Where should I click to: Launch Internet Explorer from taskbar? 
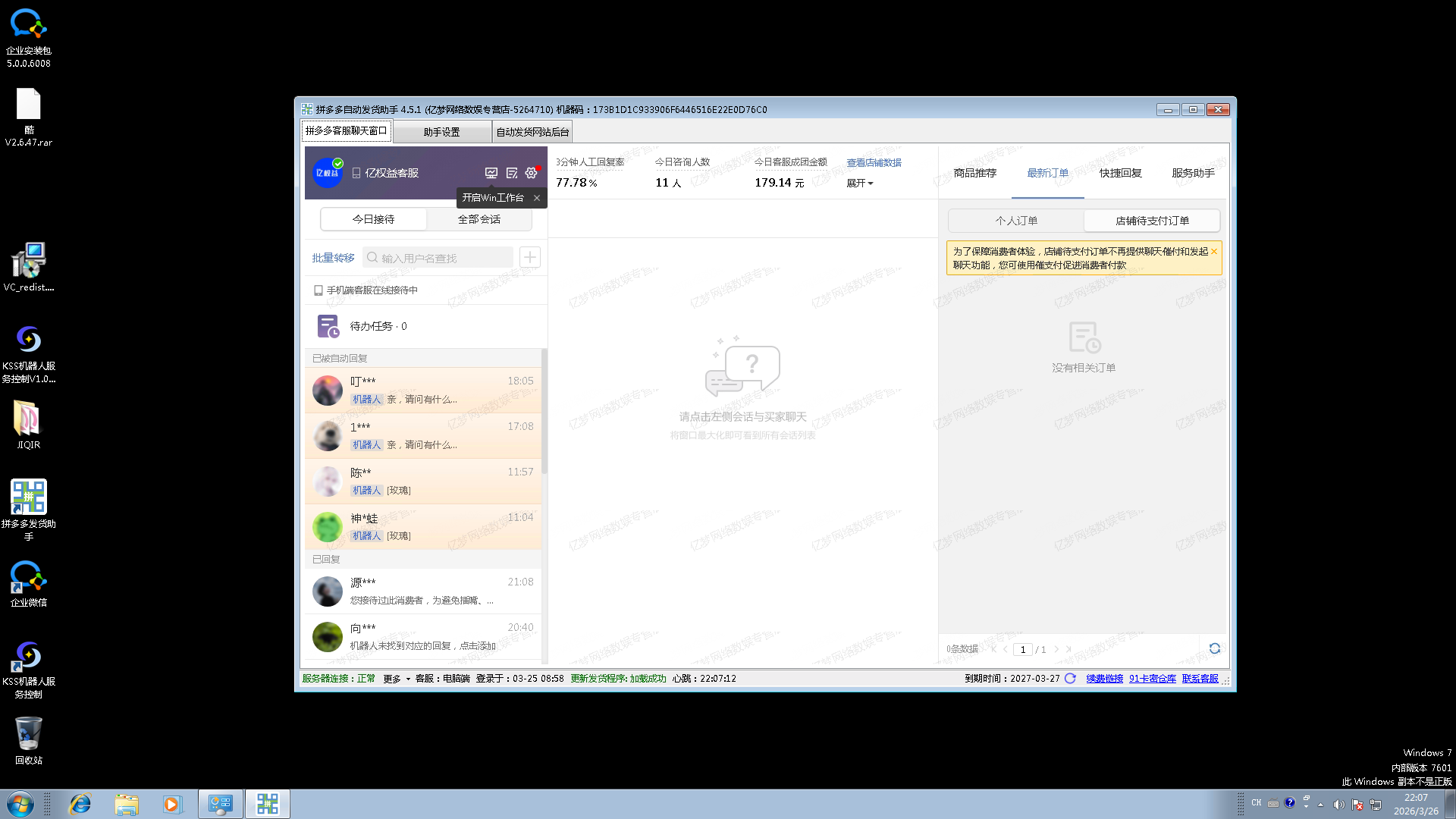pos(80,804)
